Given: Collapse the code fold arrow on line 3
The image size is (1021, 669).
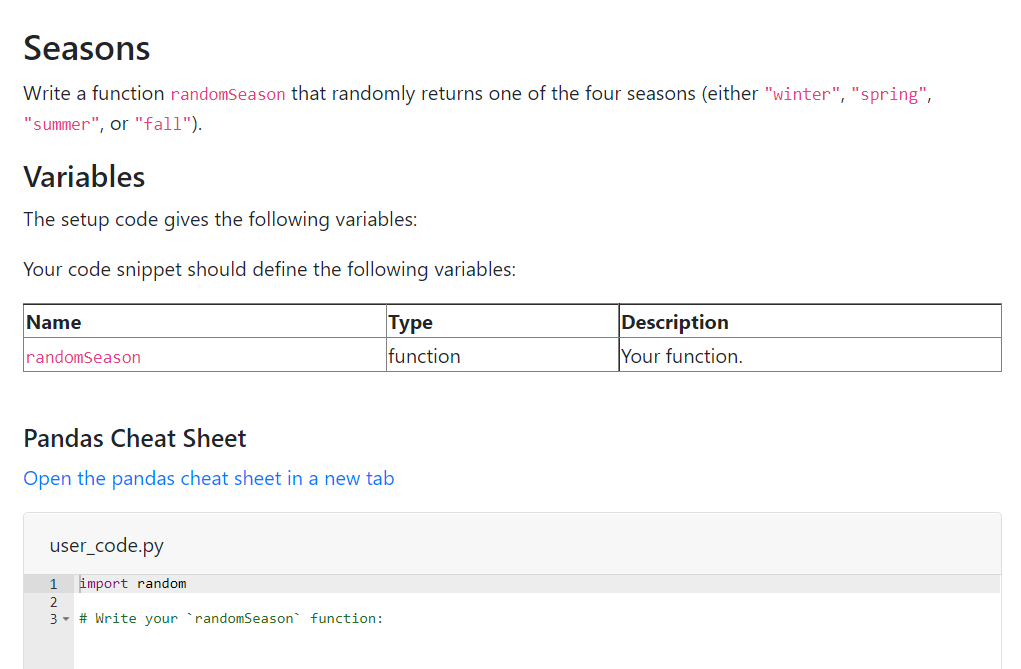Looking at the screenshot, I should 66,619.
